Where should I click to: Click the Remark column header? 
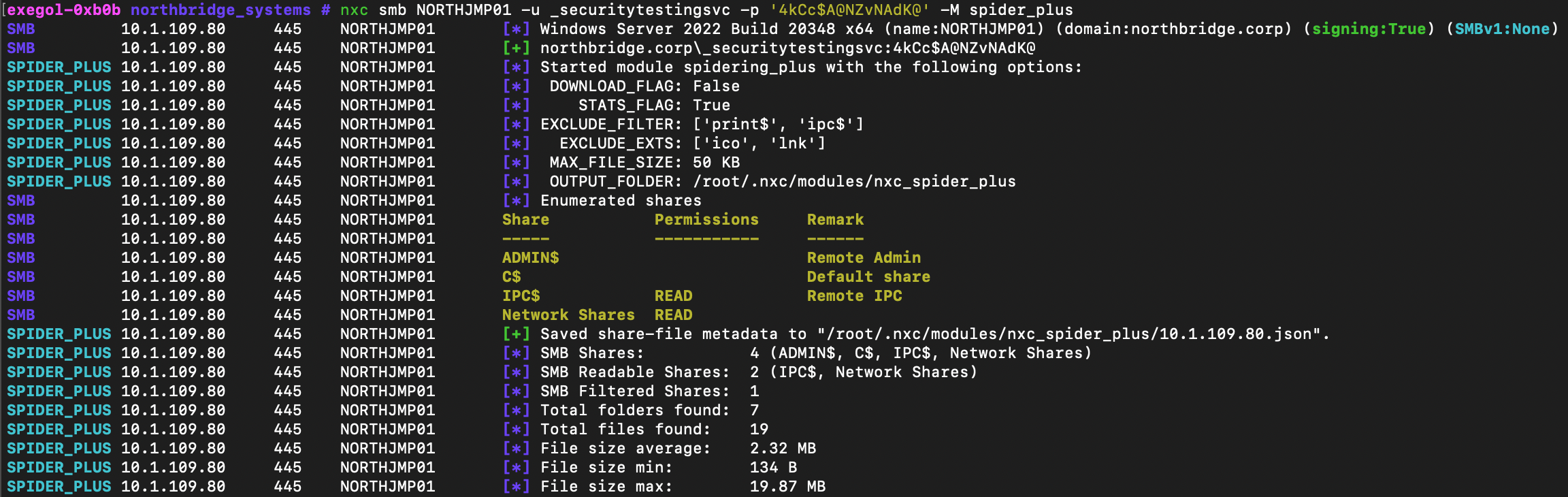point(835,220)
